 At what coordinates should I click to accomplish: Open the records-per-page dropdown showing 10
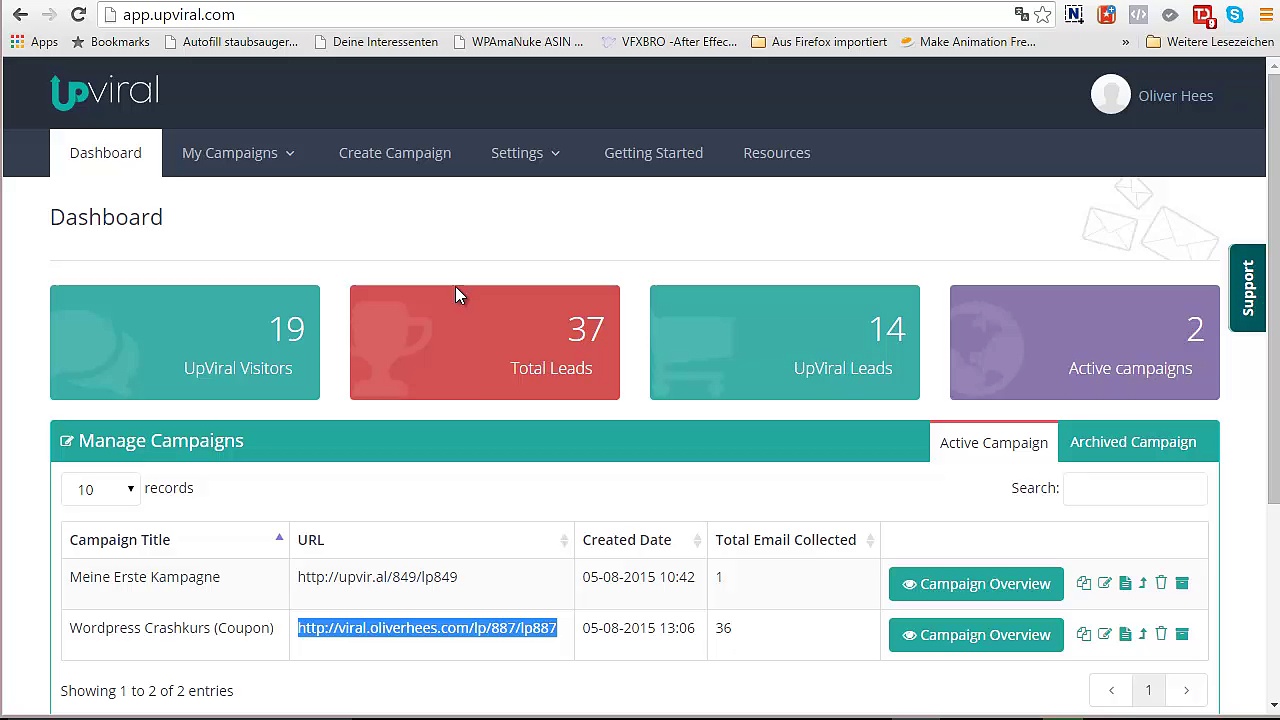pos(101,489)
